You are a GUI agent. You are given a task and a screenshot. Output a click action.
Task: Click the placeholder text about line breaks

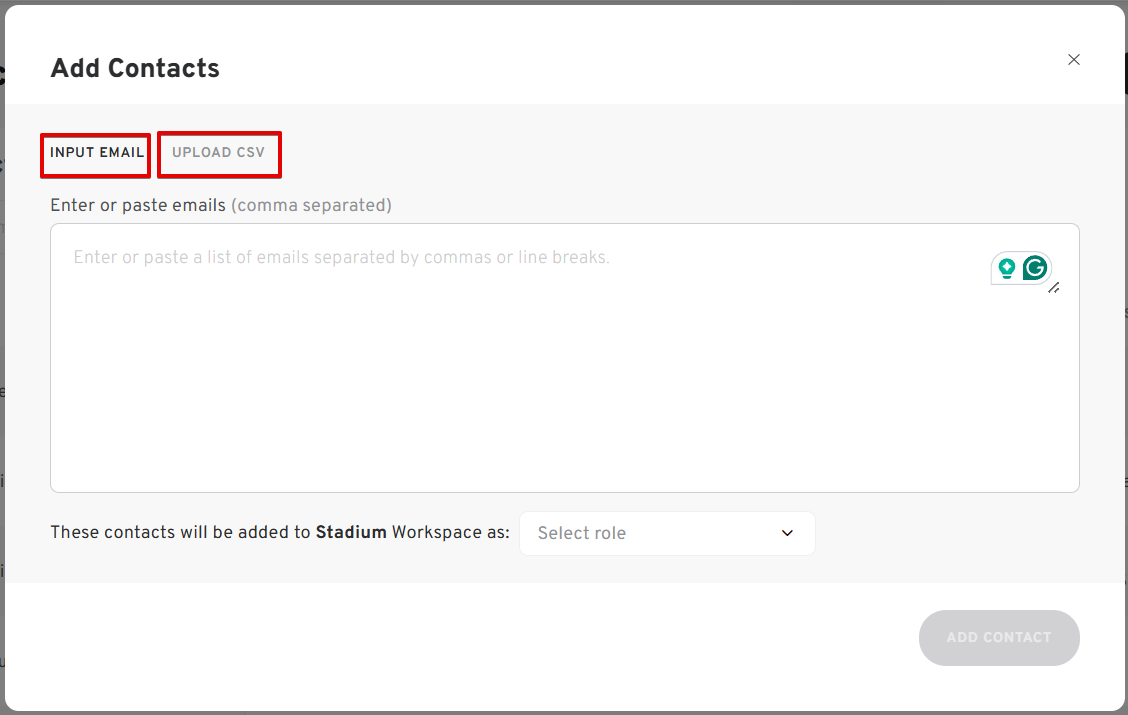tap(341, 258)
